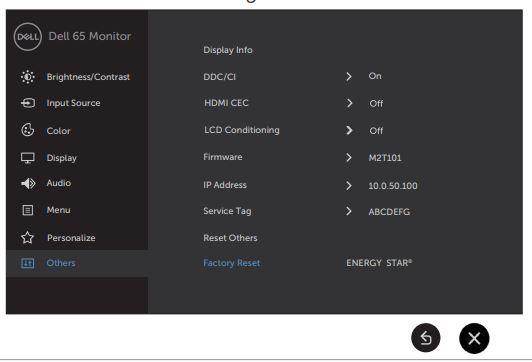
Task: Open the Personalize menu
Action: pos(71,238)
